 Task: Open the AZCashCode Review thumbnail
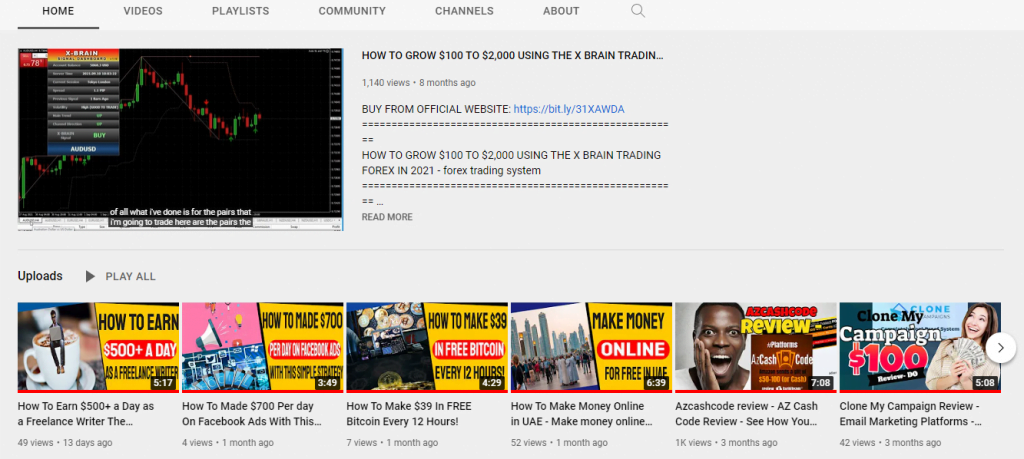[756, 347]
